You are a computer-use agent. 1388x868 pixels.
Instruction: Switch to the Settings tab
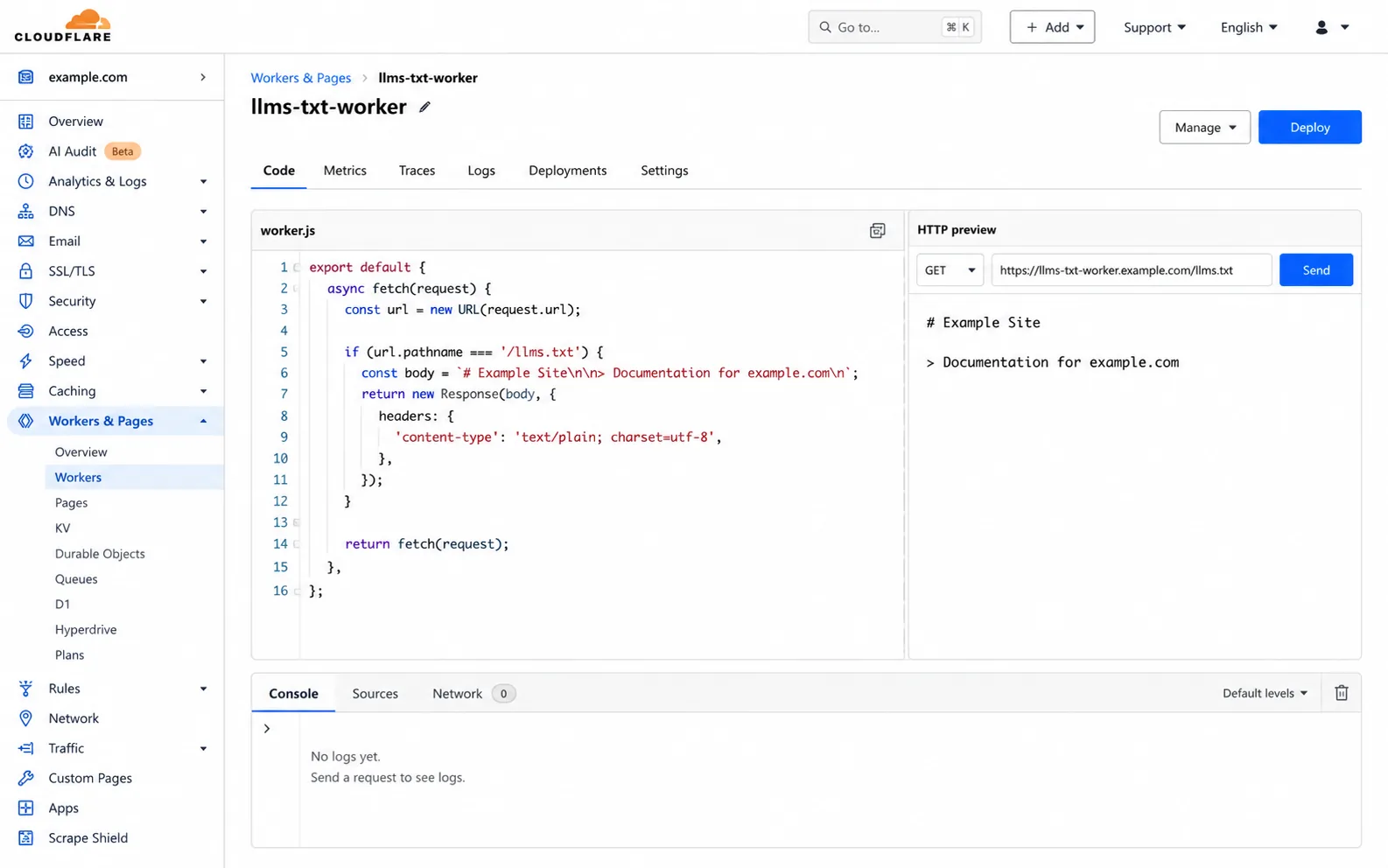(x=664, y=171)
